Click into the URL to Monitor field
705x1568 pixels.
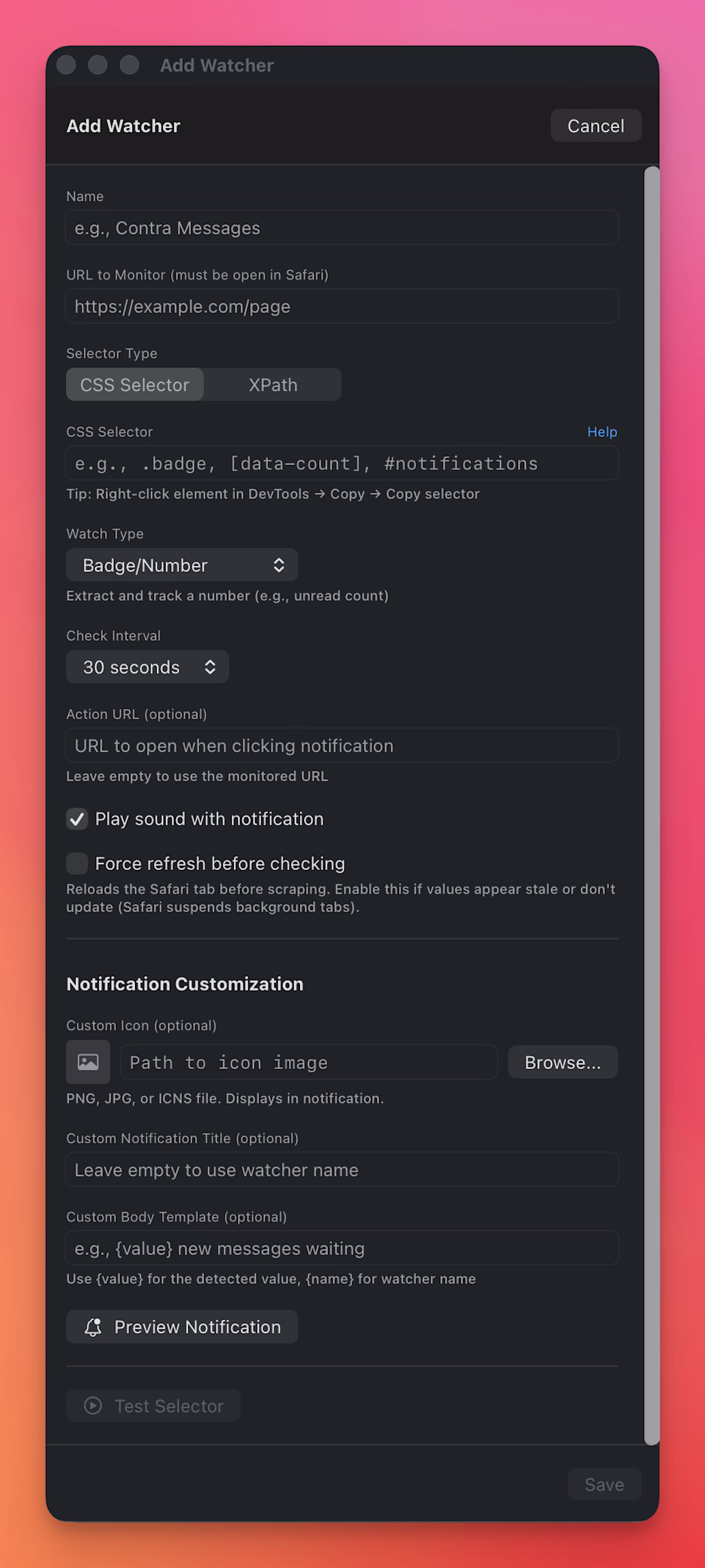[342, 306]
